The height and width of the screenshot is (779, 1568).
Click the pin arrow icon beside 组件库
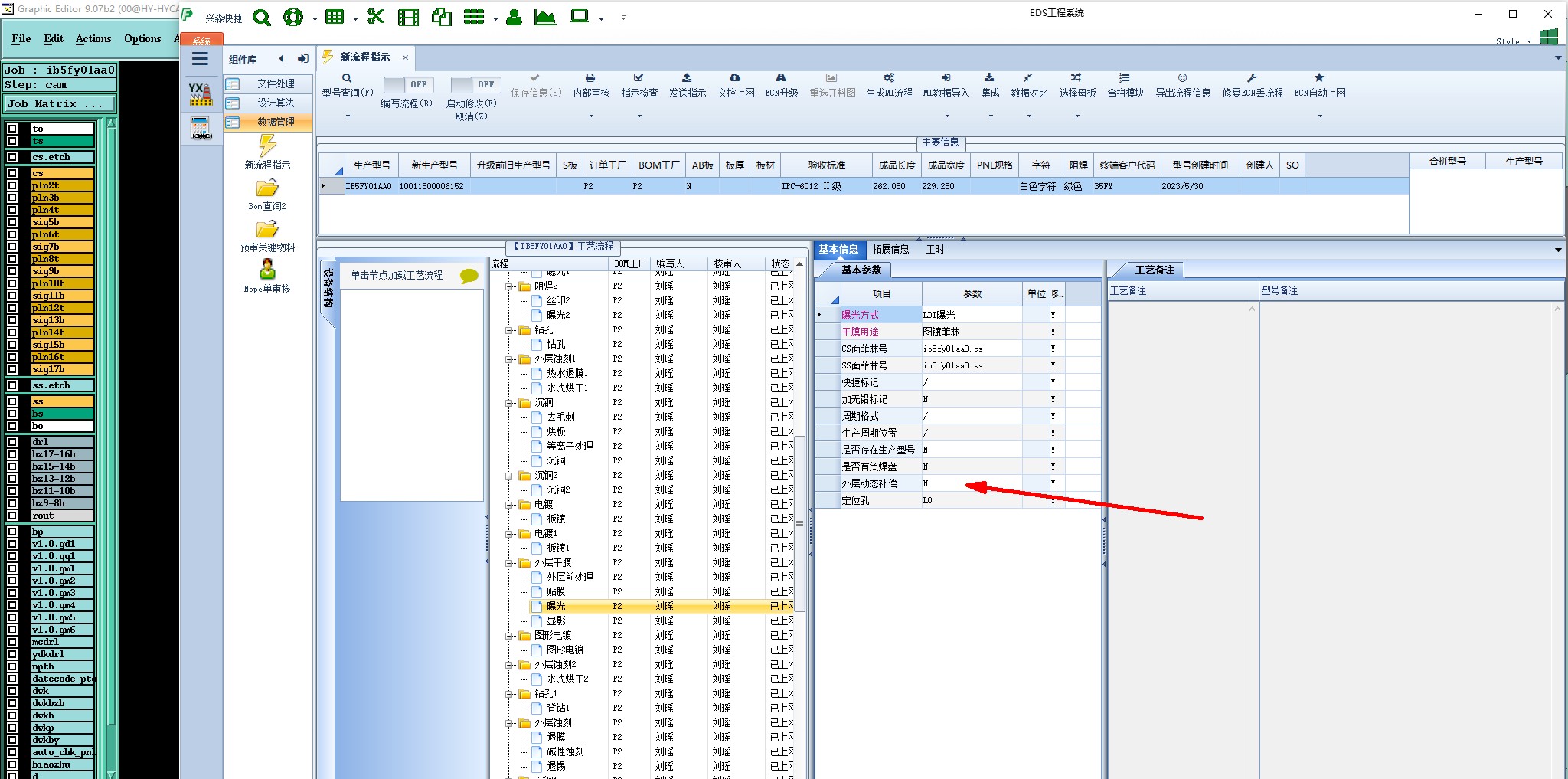tap(303, 59)
